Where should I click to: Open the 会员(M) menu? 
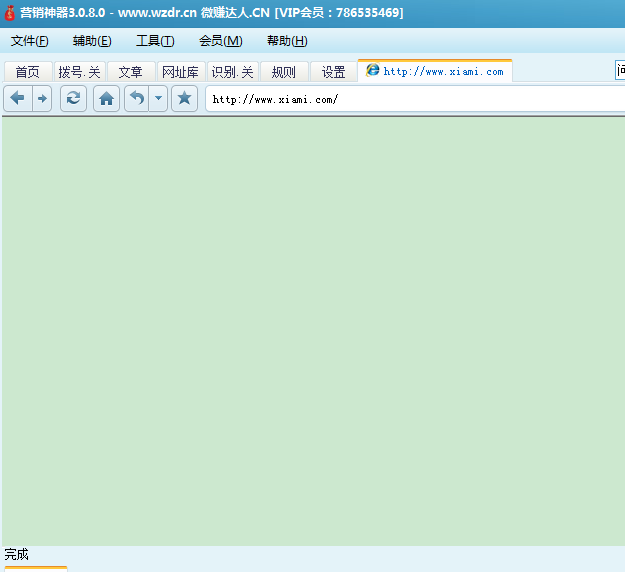(220, 41)
